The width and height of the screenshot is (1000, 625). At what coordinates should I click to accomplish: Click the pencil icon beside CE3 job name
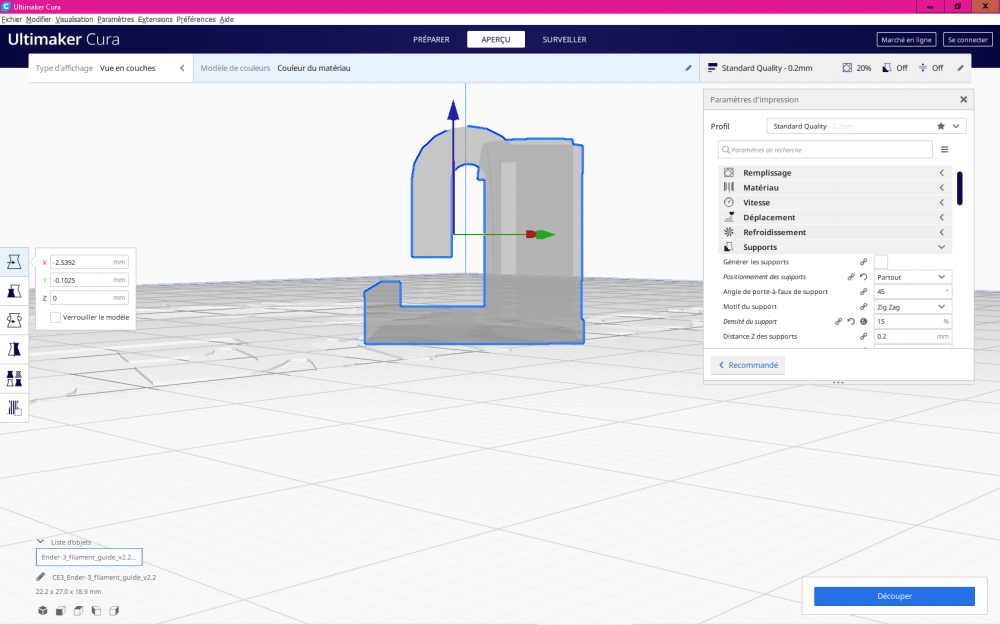click(41, 577)
